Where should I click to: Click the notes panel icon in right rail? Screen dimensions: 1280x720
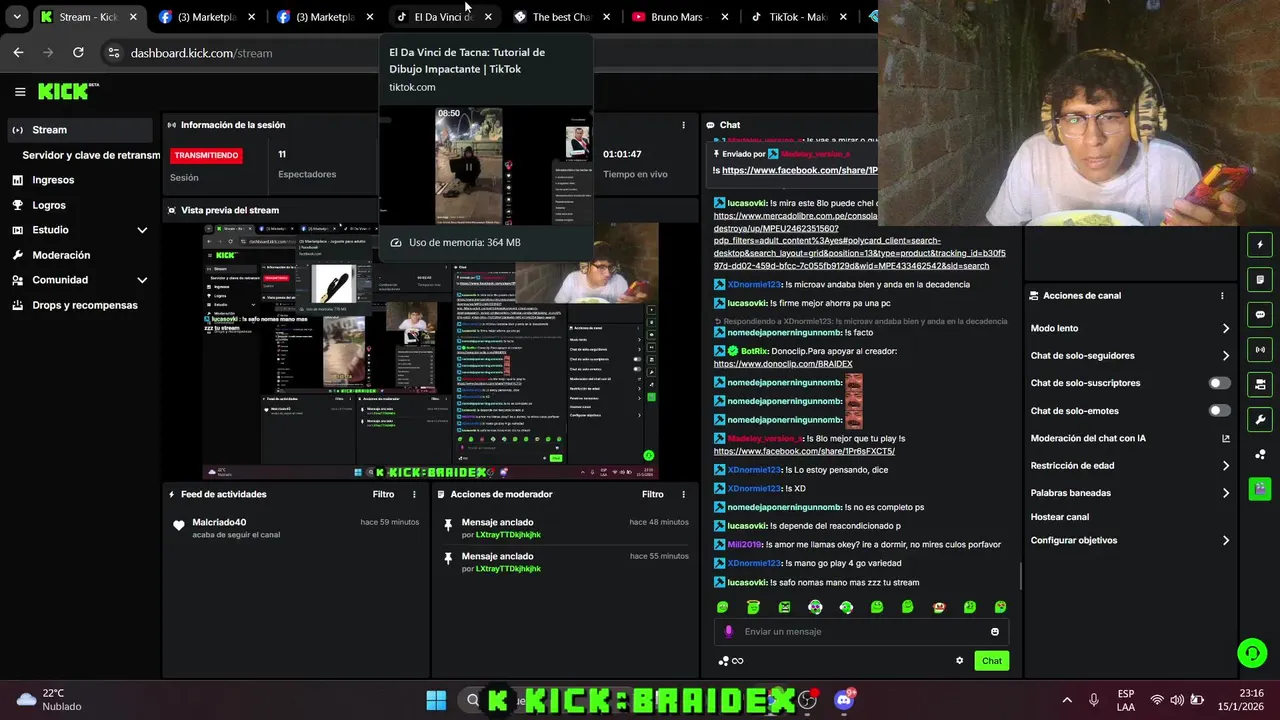point(1260,279)
